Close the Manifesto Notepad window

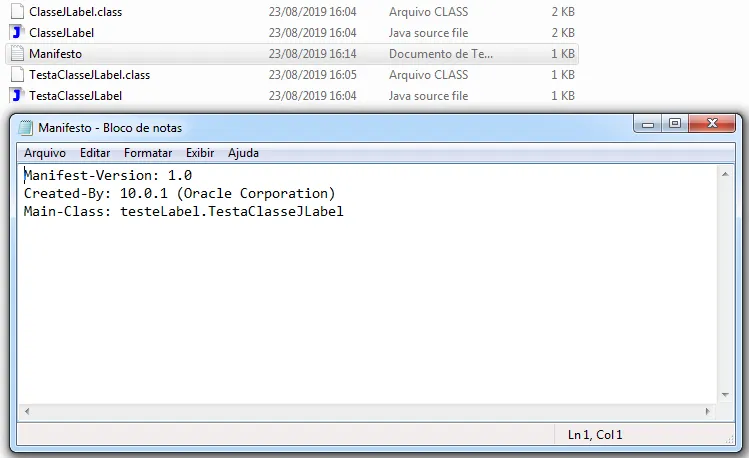coord(712,124)
